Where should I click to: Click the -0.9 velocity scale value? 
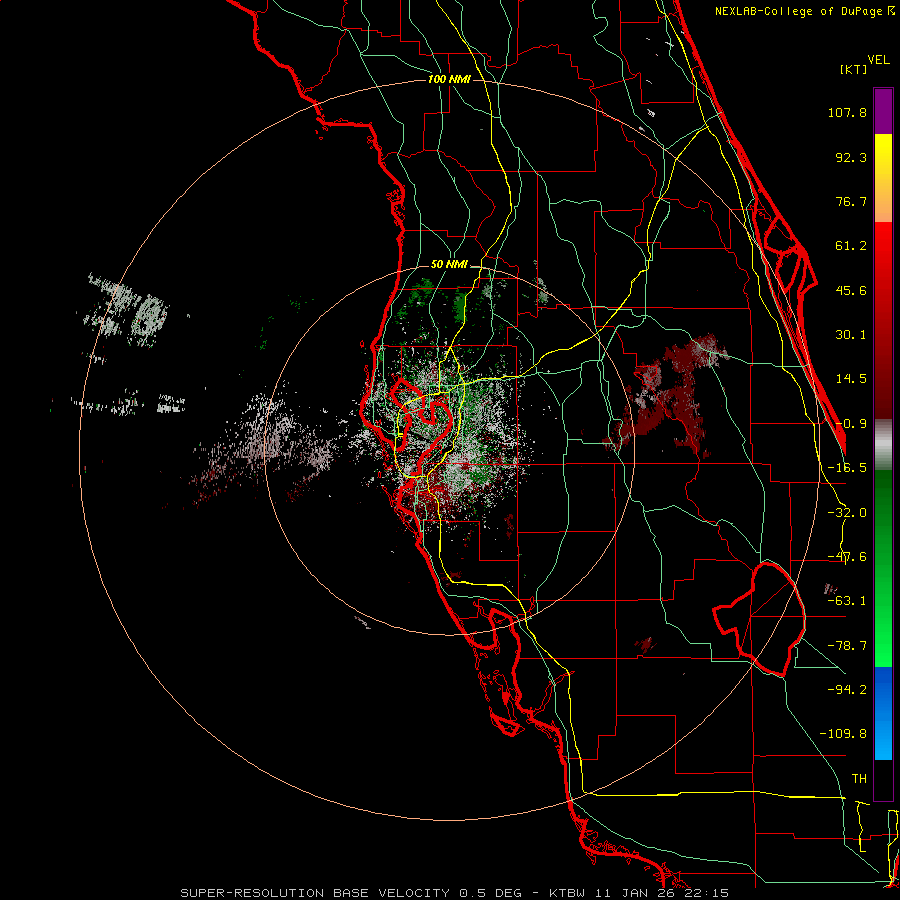pyautogui.click(x=851, y=424)
